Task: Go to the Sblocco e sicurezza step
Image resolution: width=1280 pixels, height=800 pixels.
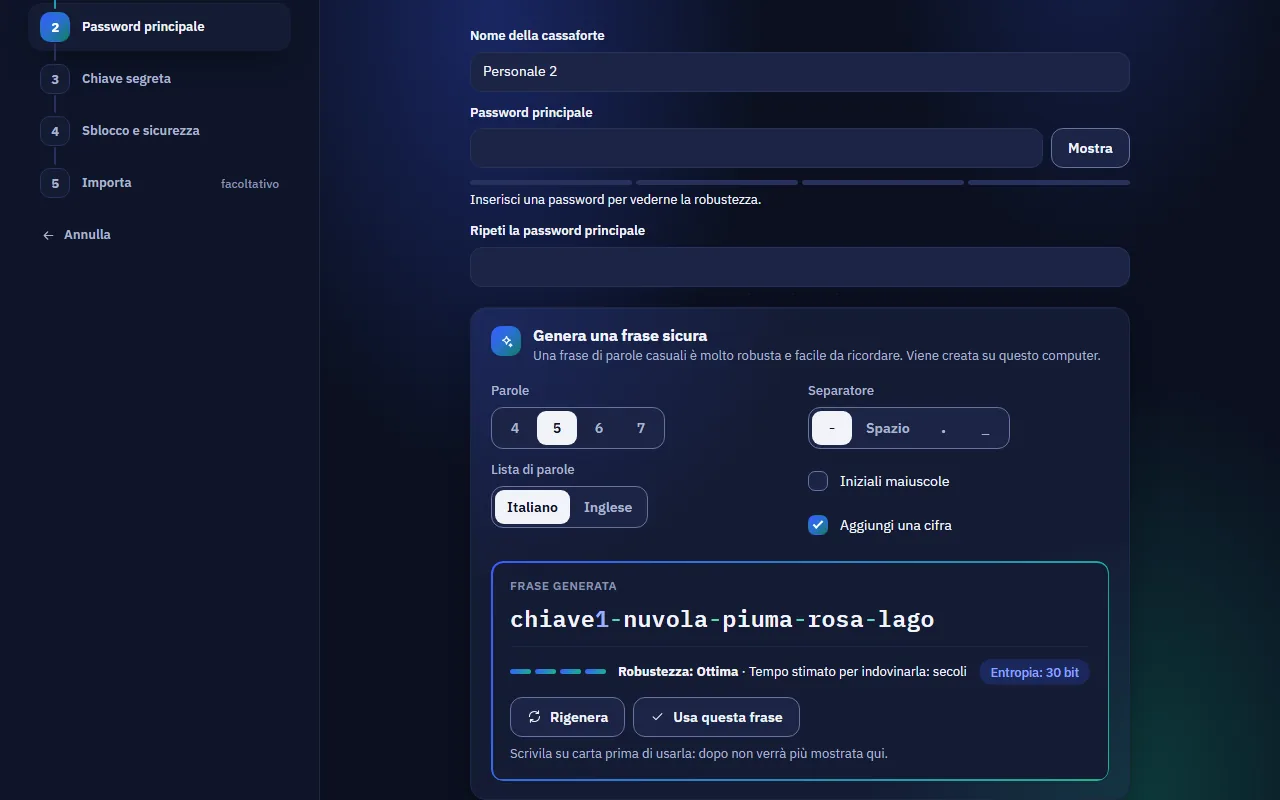Action: pyautogui.click(x=160, y=131)
